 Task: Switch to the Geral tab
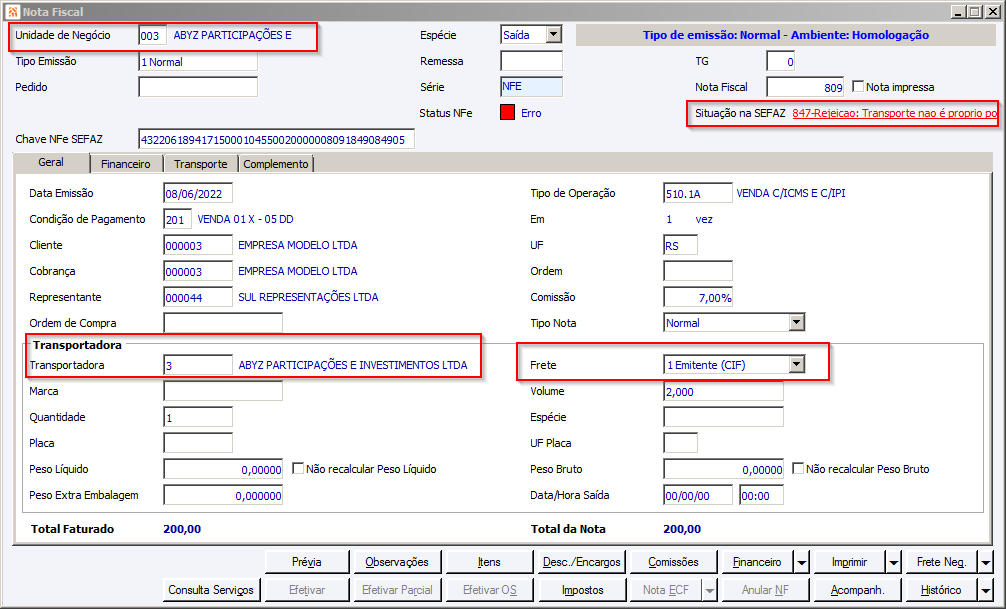tap(51, 162)
